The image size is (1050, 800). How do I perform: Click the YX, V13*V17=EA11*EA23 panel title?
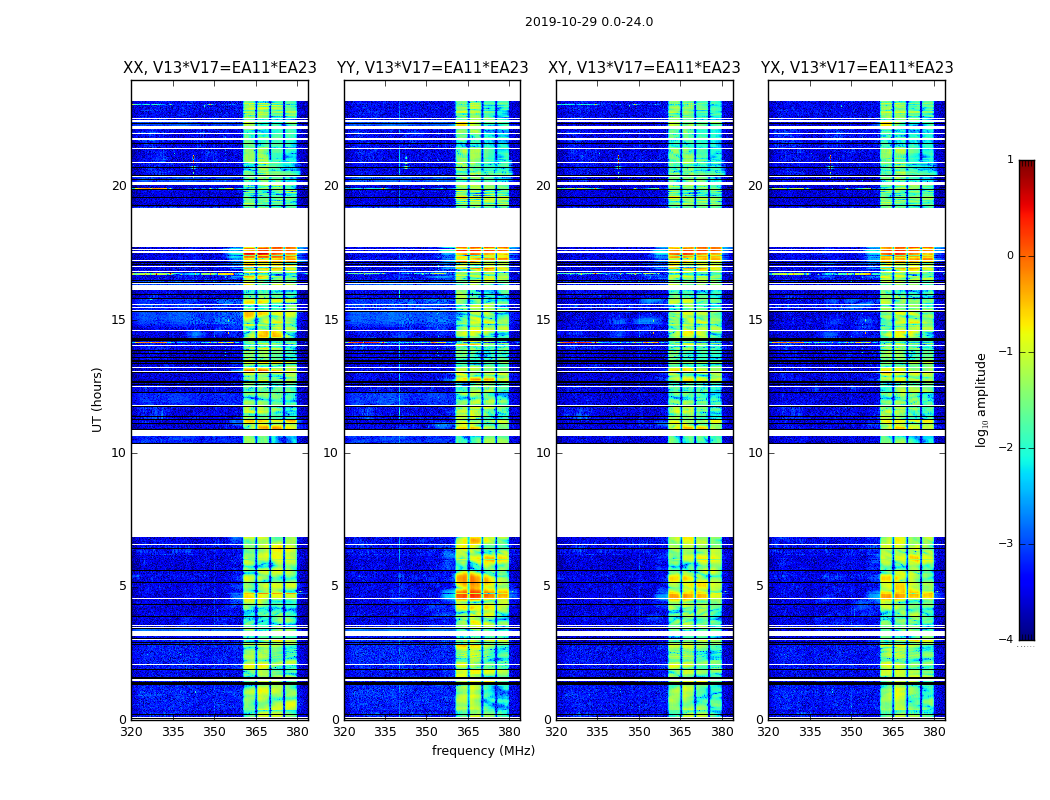pos(857,68)
